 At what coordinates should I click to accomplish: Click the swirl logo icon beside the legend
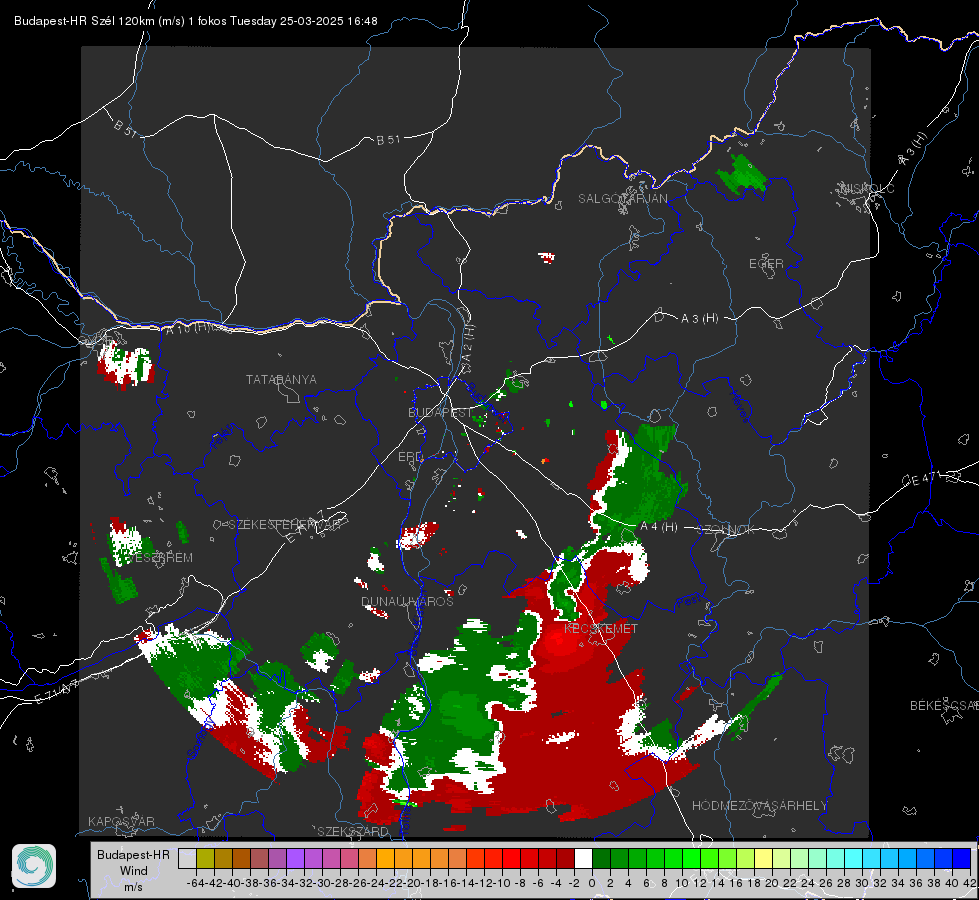pos(34,866)
